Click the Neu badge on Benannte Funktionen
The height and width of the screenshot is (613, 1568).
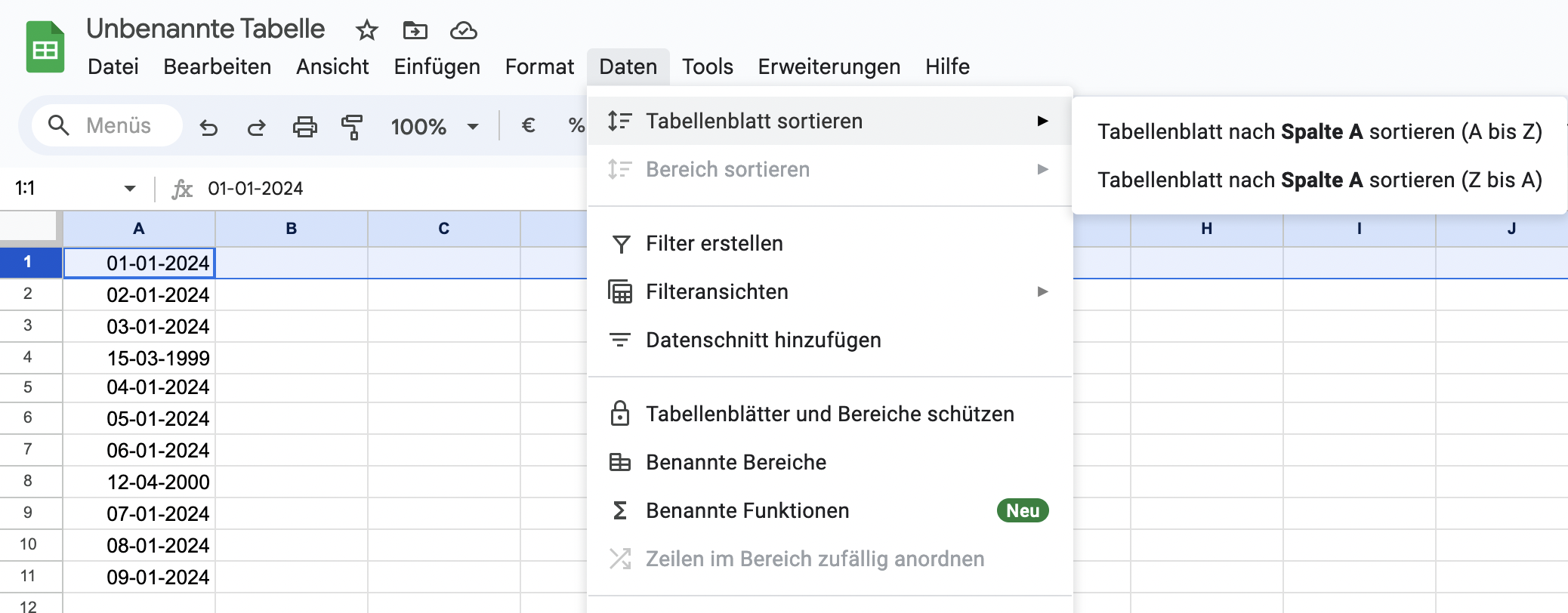1023,511
